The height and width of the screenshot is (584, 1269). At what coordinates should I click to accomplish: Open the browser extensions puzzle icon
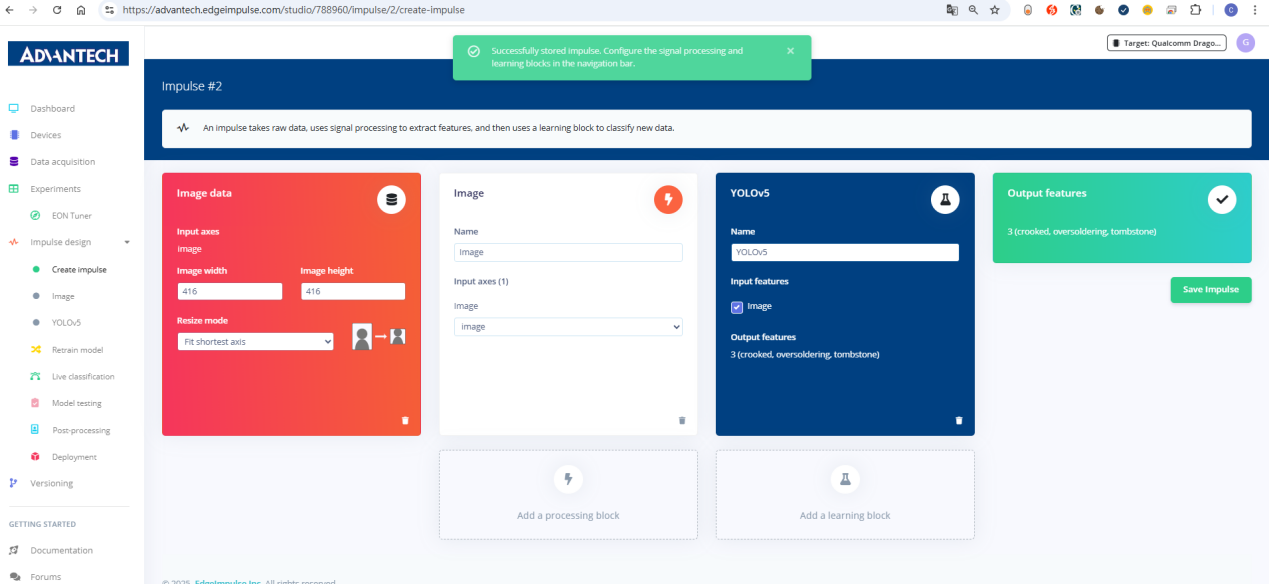pos(1195,9)
